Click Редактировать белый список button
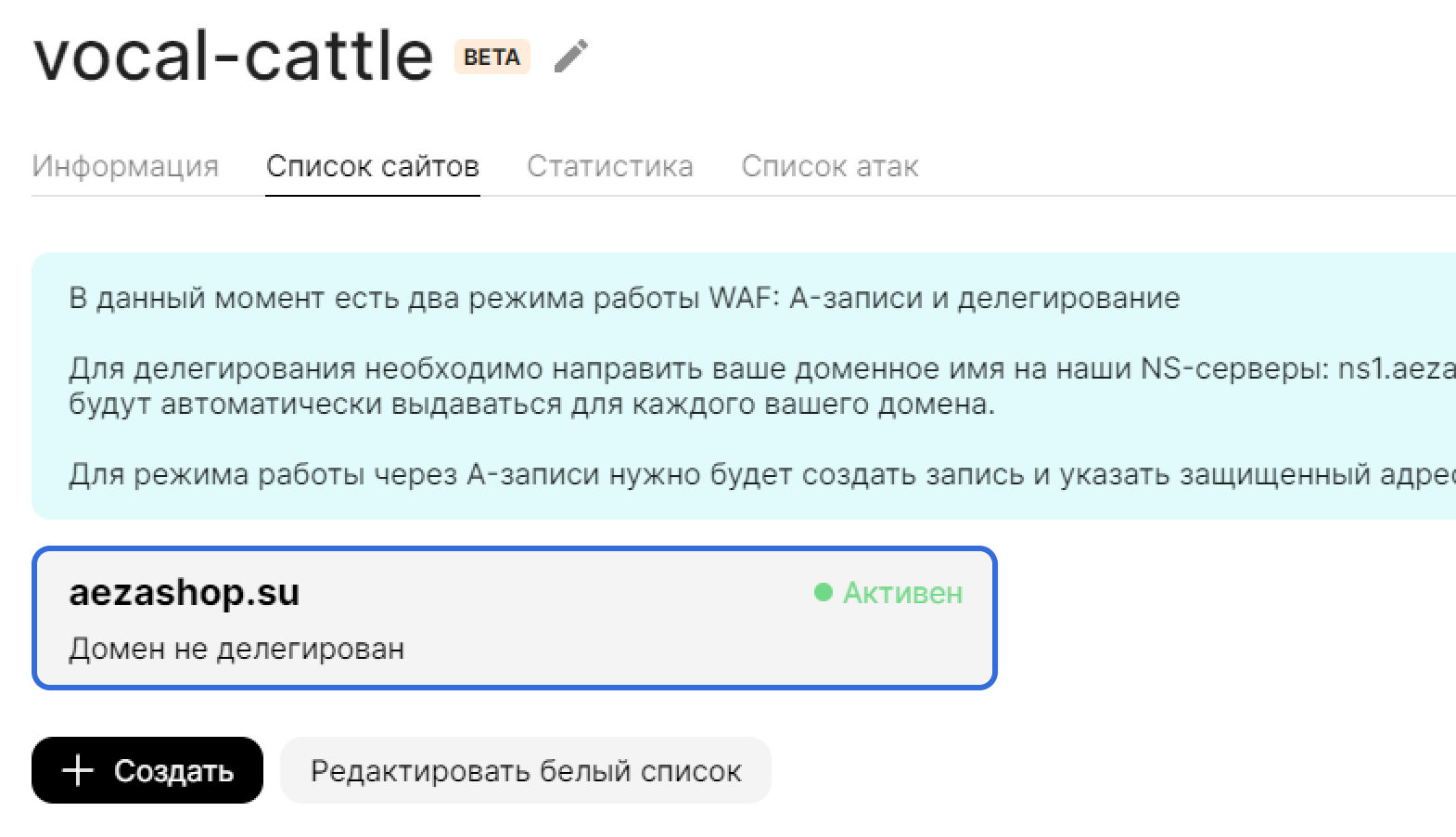This screenshot has height=837, width=1456. [x=525, y=770]
